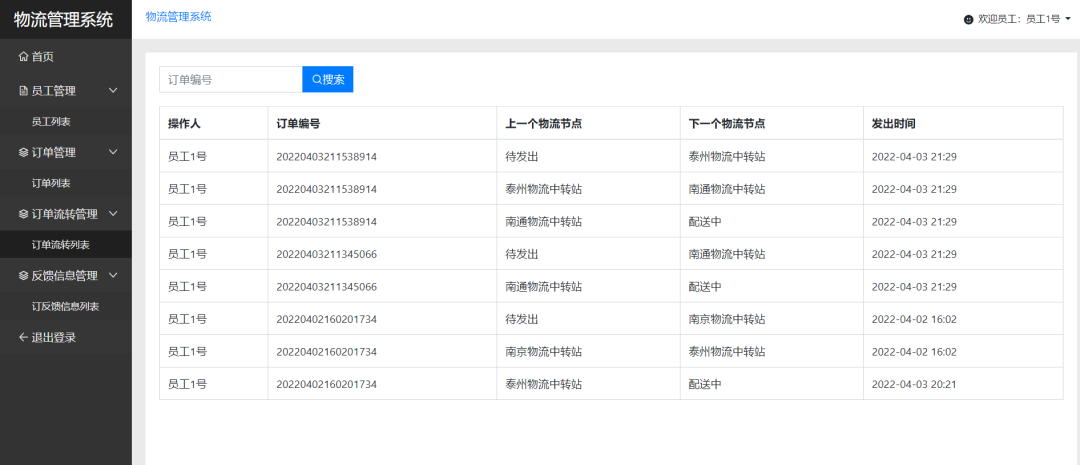The image size is (1080, 465).
Task: Click the 下一个物流节点 column header
Action: coord(727,123)
